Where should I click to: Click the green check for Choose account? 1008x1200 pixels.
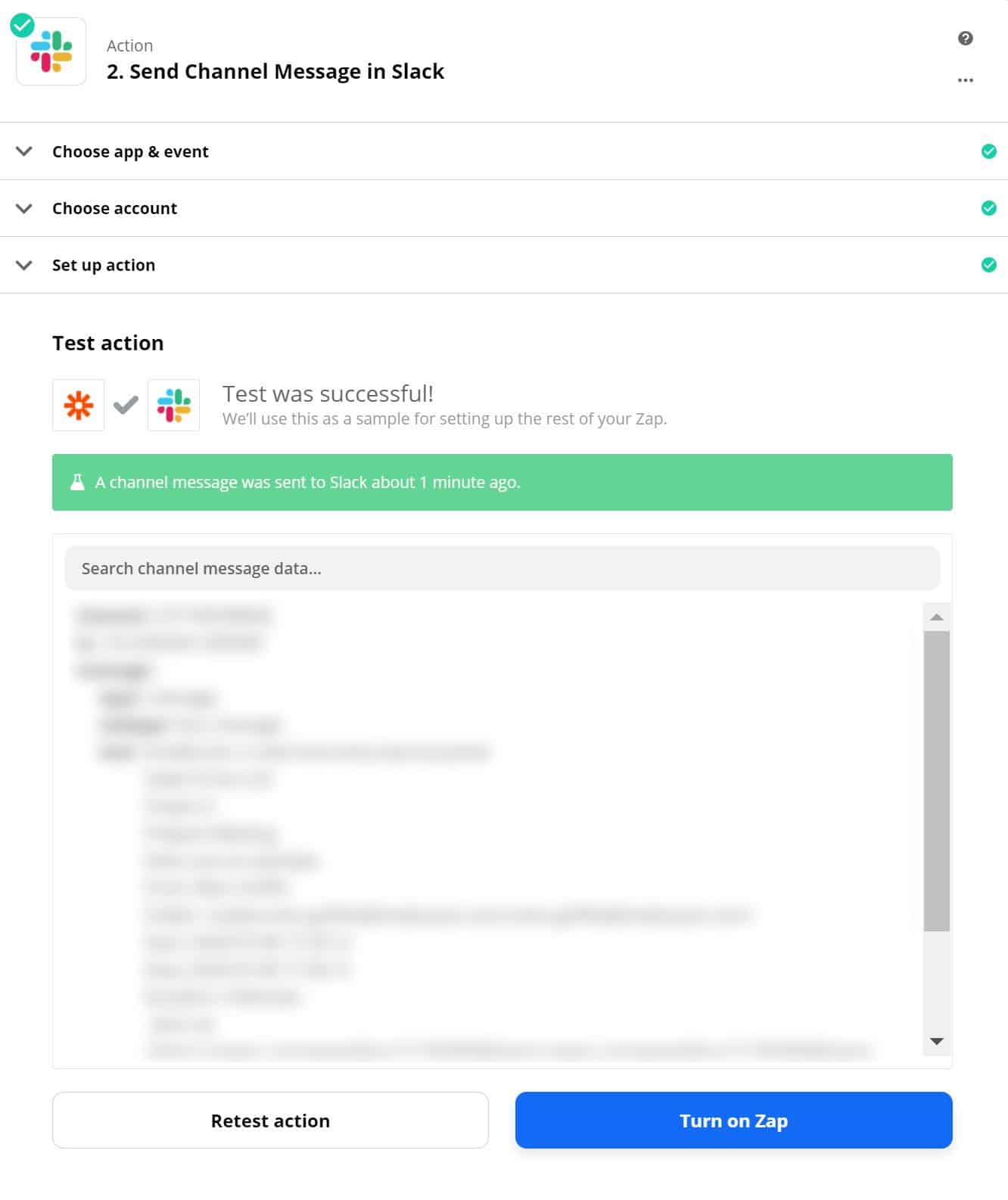click(988, 208)
